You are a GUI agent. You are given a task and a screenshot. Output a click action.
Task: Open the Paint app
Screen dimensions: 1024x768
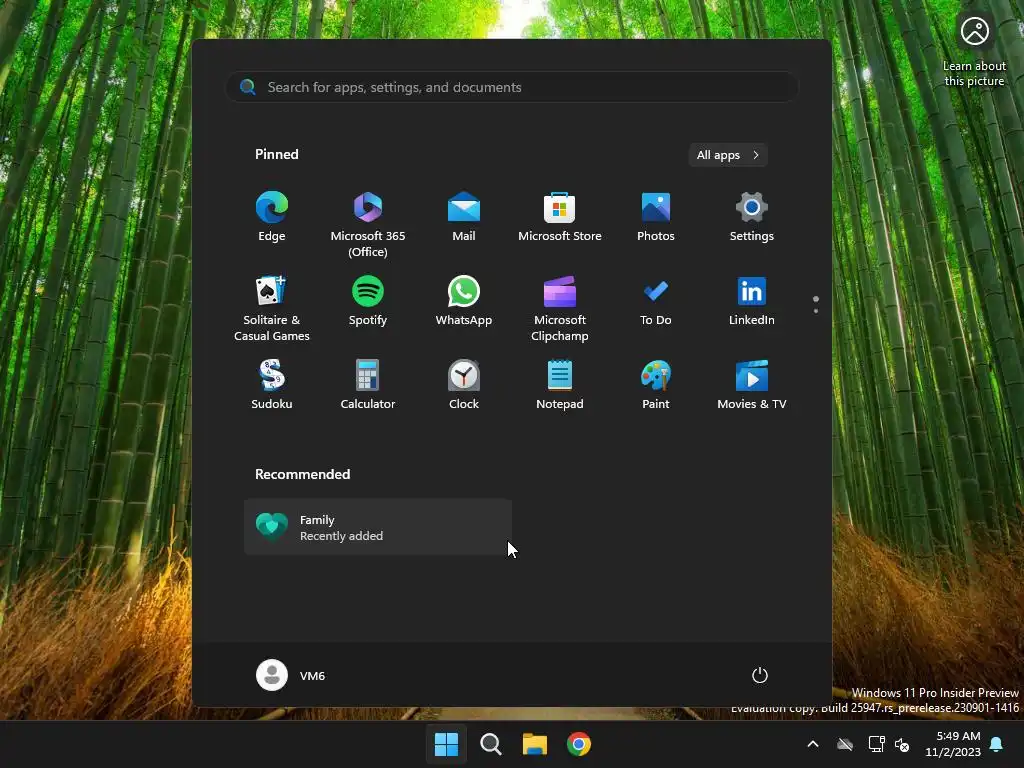tap(656, 385)
